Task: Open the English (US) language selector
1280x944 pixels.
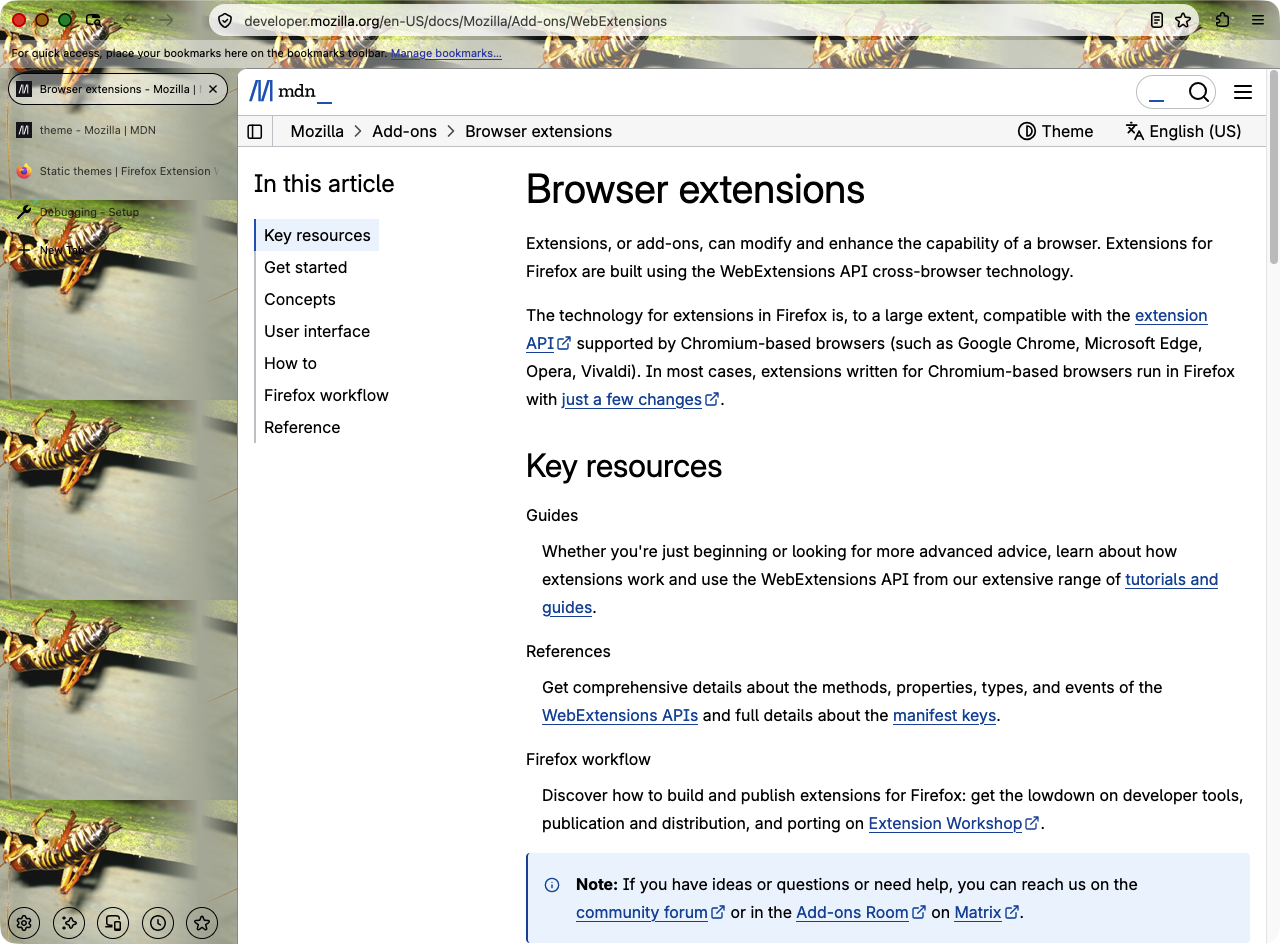Action: (x=1183, y=131)
